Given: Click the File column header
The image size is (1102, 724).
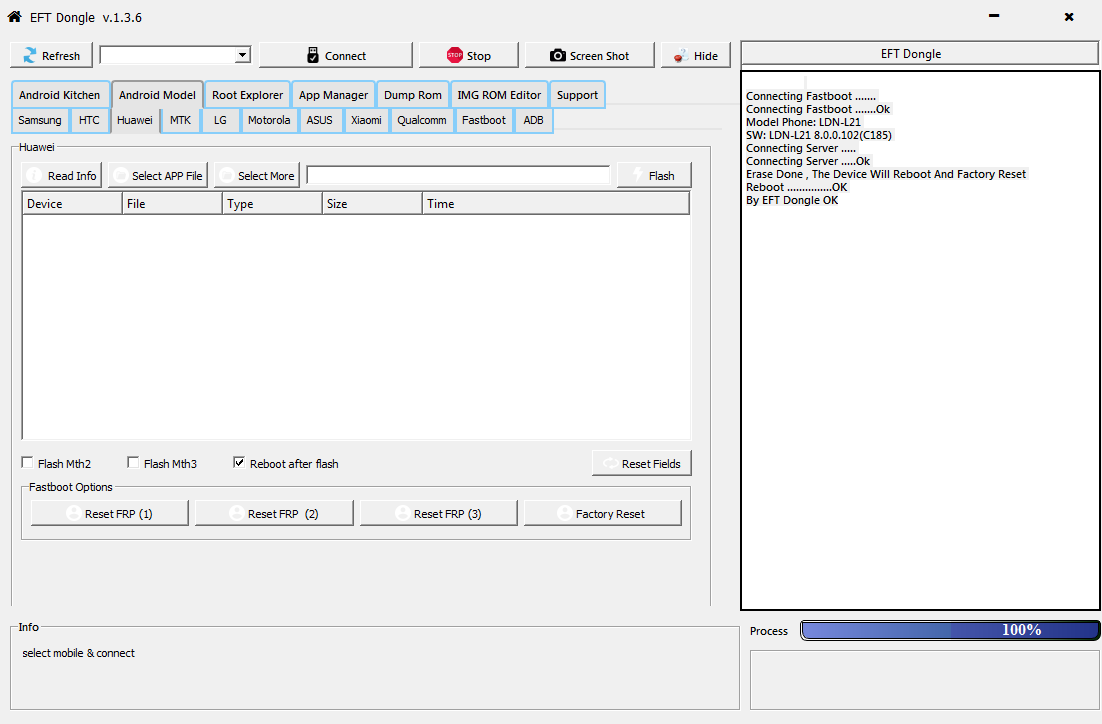Looking at the screenshot, I should coord(171,203).
